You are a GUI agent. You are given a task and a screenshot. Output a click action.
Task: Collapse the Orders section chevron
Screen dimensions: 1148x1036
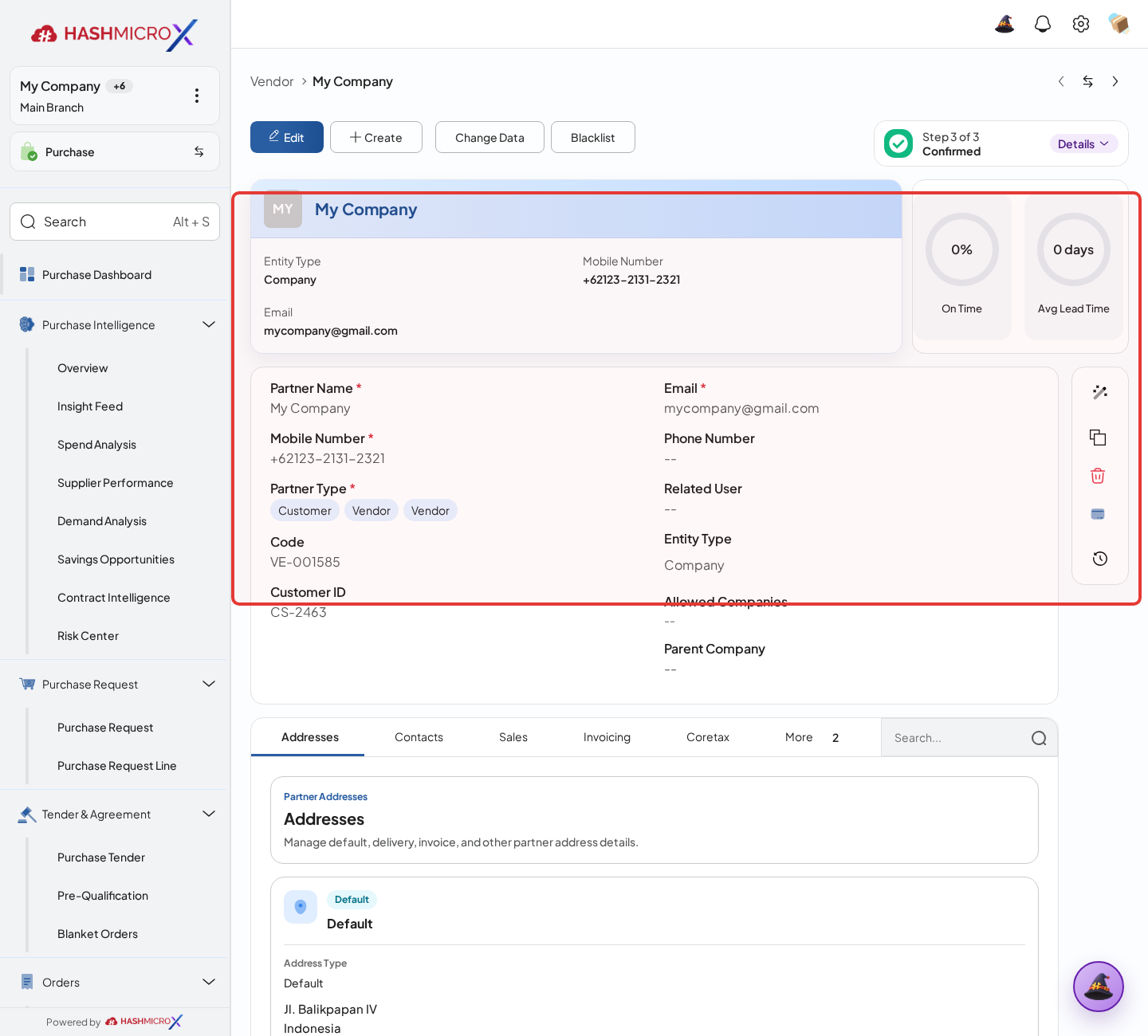(209, 982)
